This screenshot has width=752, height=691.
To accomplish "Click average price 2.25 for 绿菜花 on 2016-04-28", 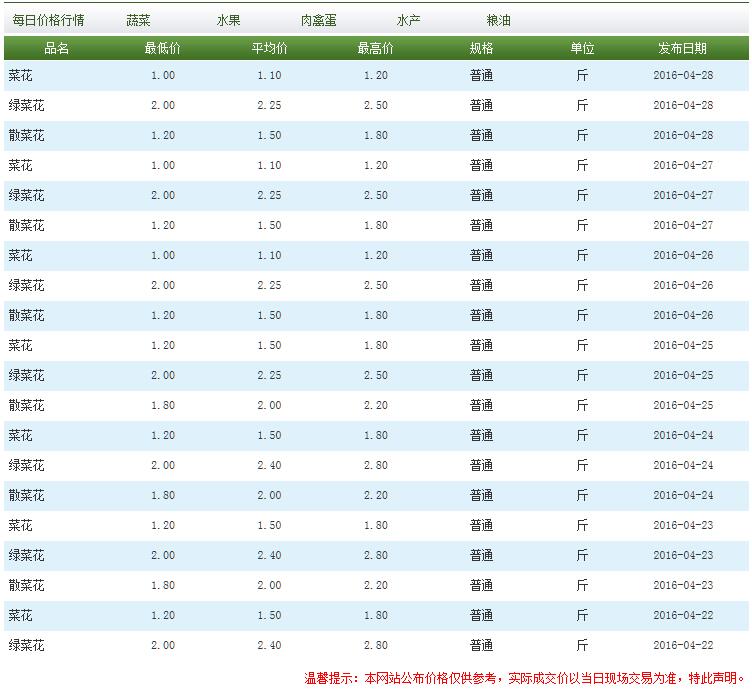I will [270, 105].
